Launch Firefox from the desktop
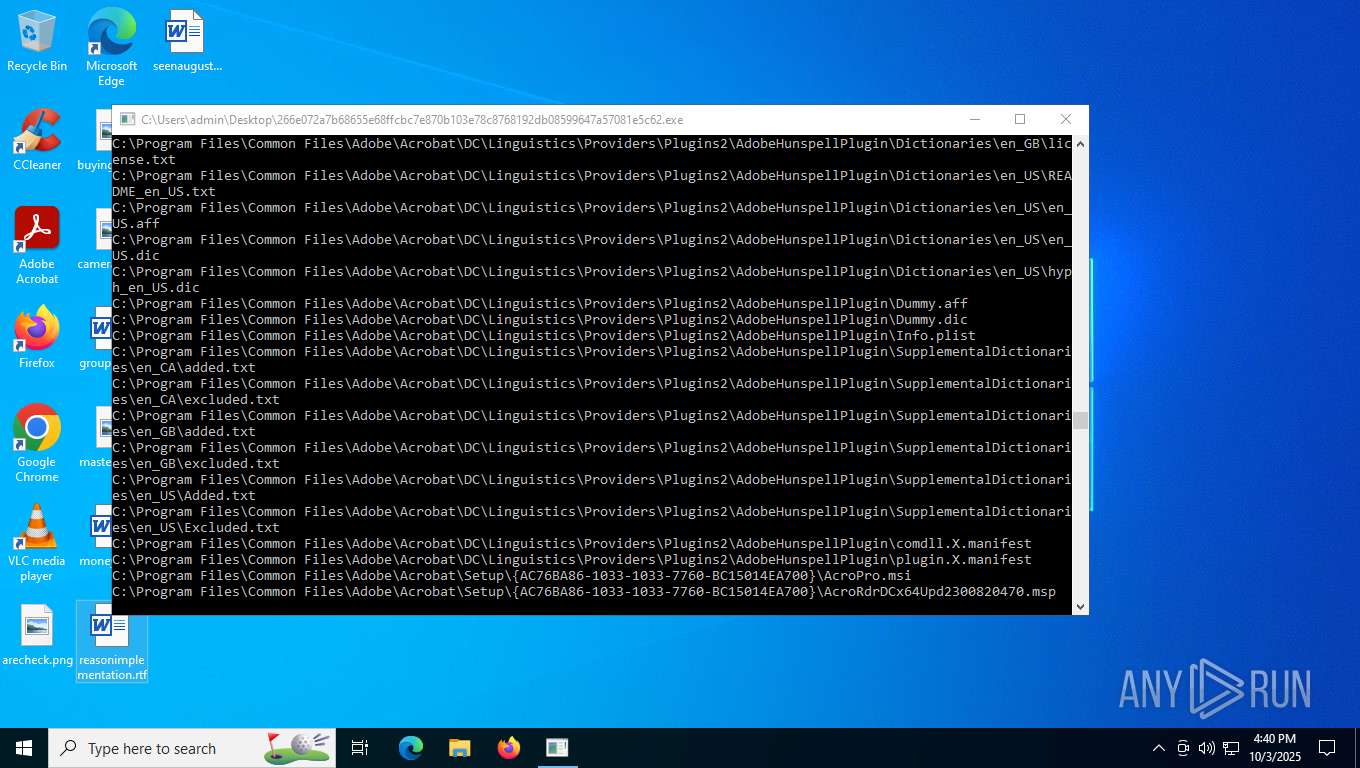 (x=37, y=338)
